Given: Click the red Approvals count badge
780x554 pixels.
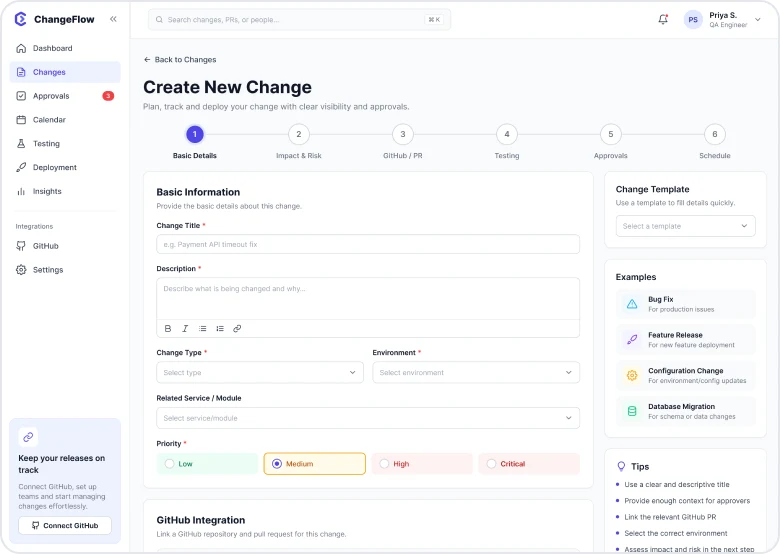Looking at the screenshot, I should (x=108, y=96).
